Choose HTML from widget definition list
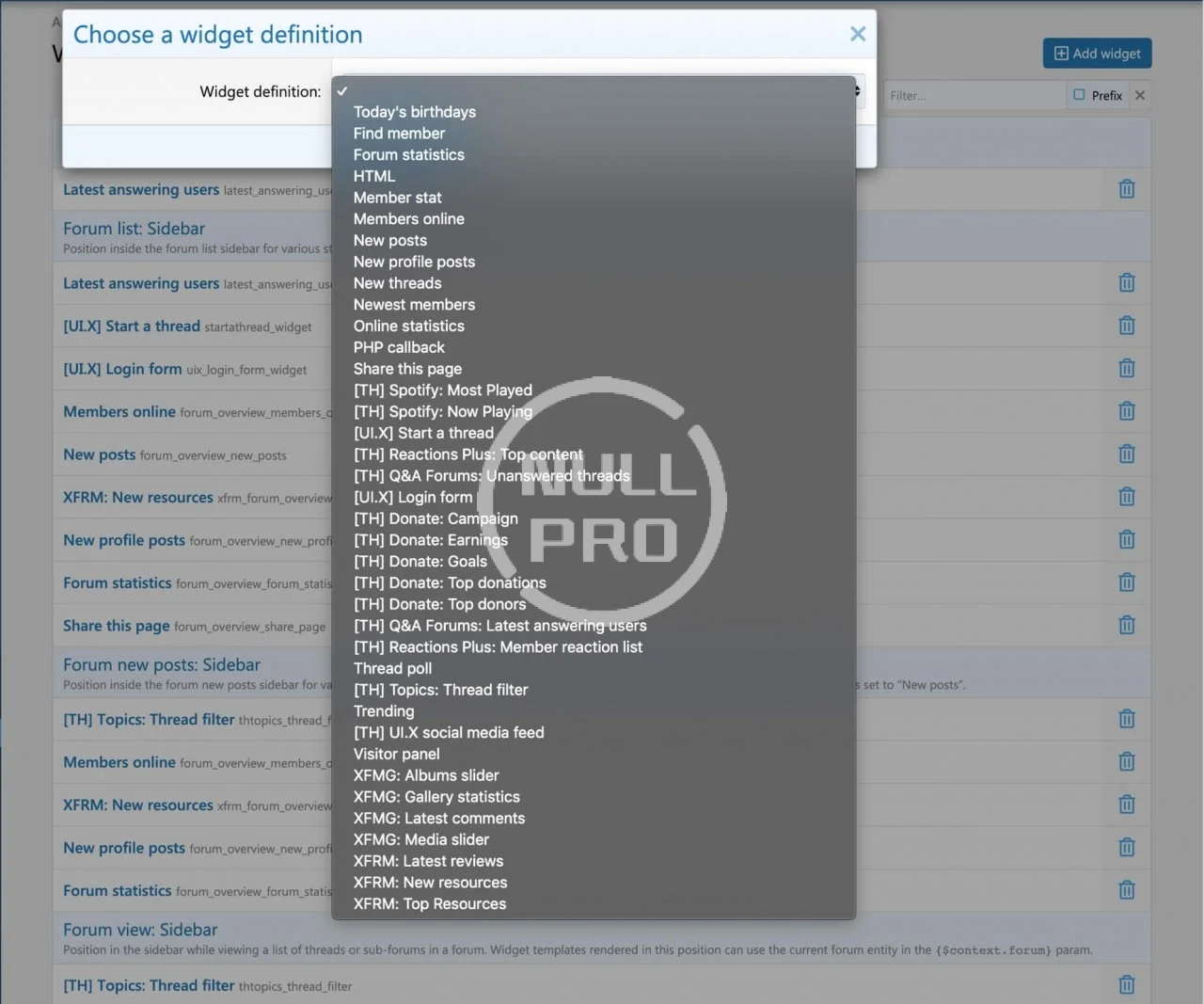Viewport: 1204px width, 1004px height. tap(374, 176)
